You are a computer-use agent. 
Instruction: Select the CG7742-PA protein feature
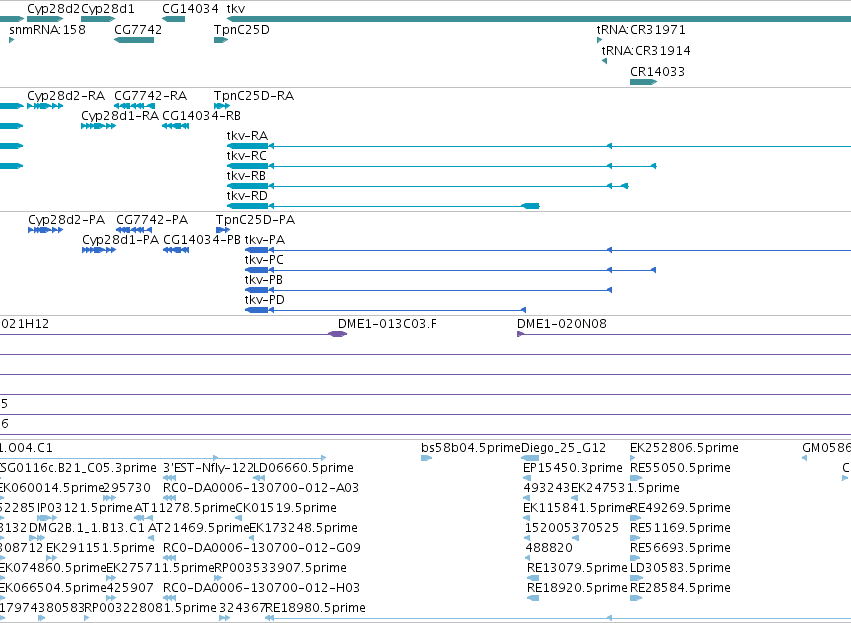134,230
